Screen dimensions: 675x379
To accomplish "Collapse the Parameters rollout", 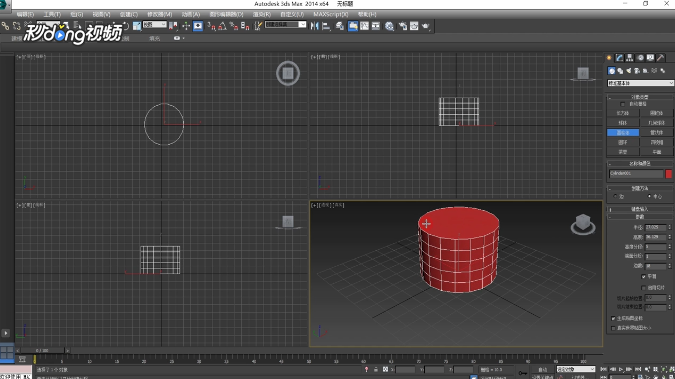I will click(x=640, y=217).
